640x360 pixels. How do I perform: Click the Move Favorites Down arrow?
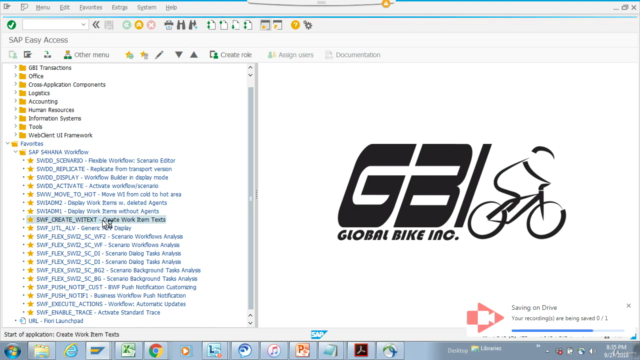pos(178,55)
